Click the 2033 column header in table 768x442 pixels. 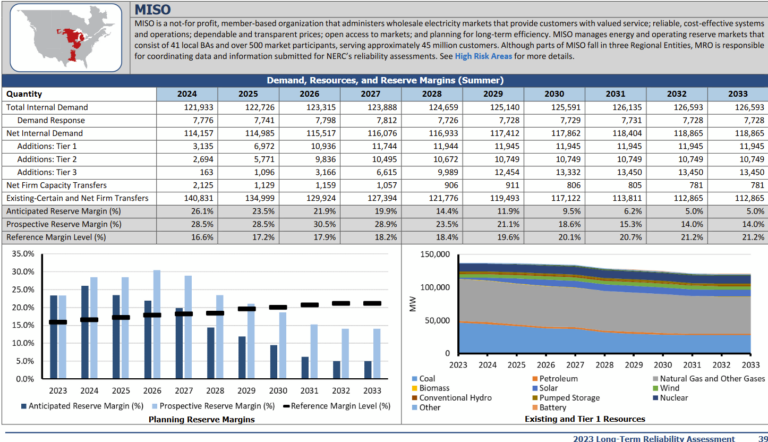pyautogui.click(x=735, y=93)
